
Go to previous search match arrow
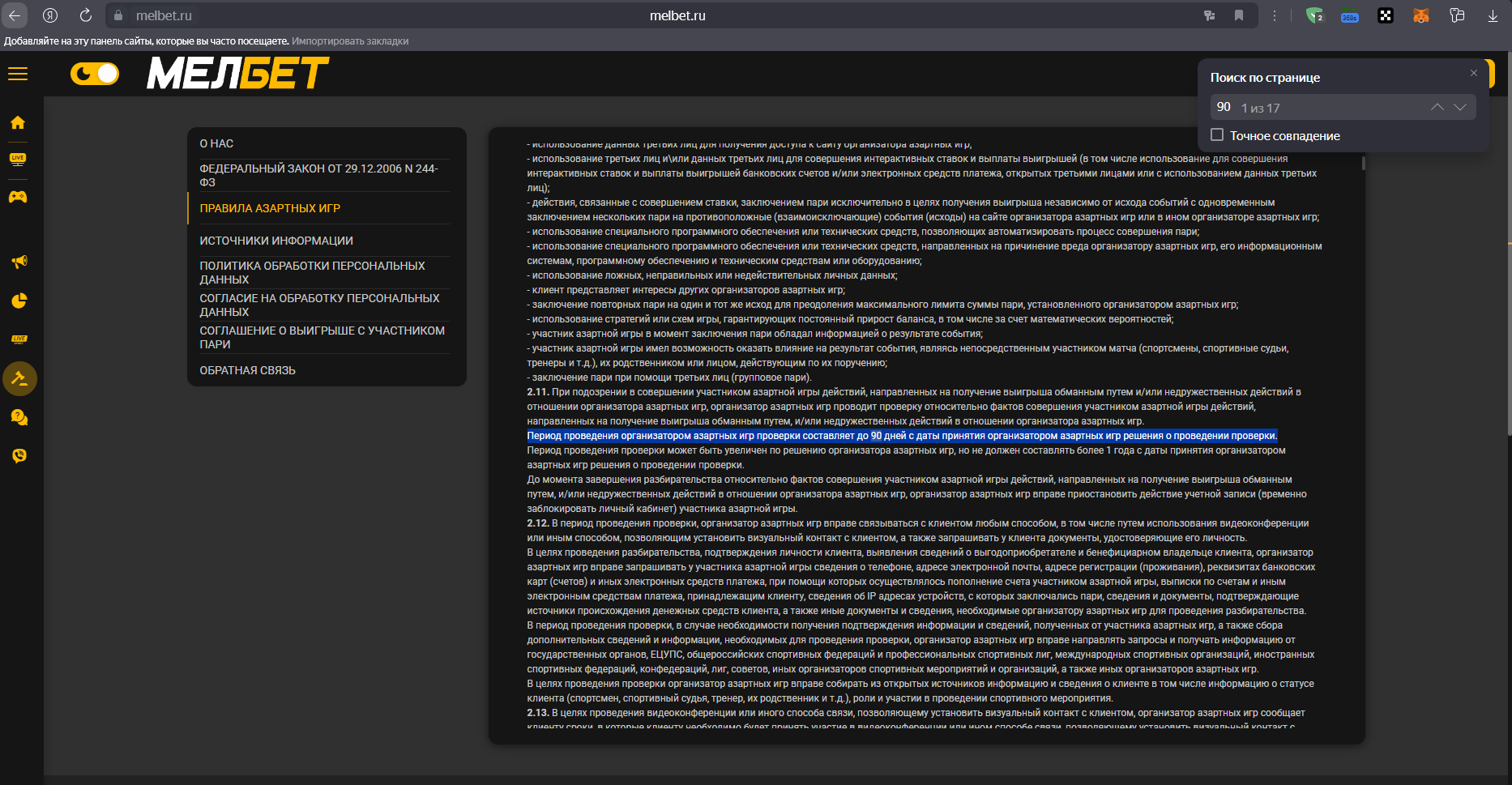(1437, 107)
